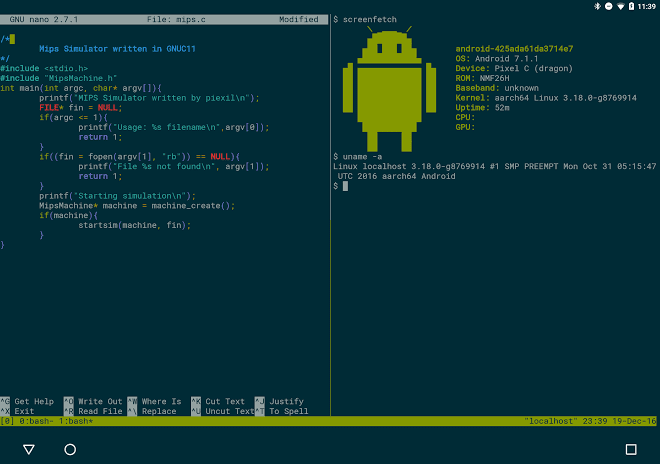Click the Get Help nano shortcut

click(27, 401)
